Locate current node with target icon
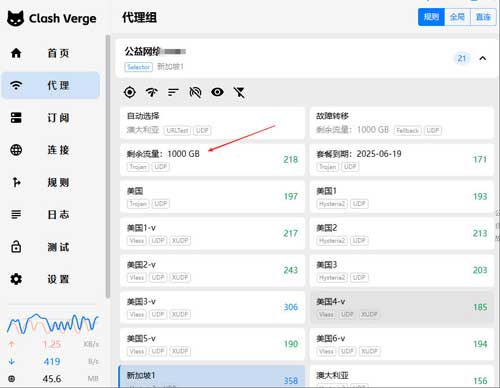 pyautogui.click(x=130, y=92)
